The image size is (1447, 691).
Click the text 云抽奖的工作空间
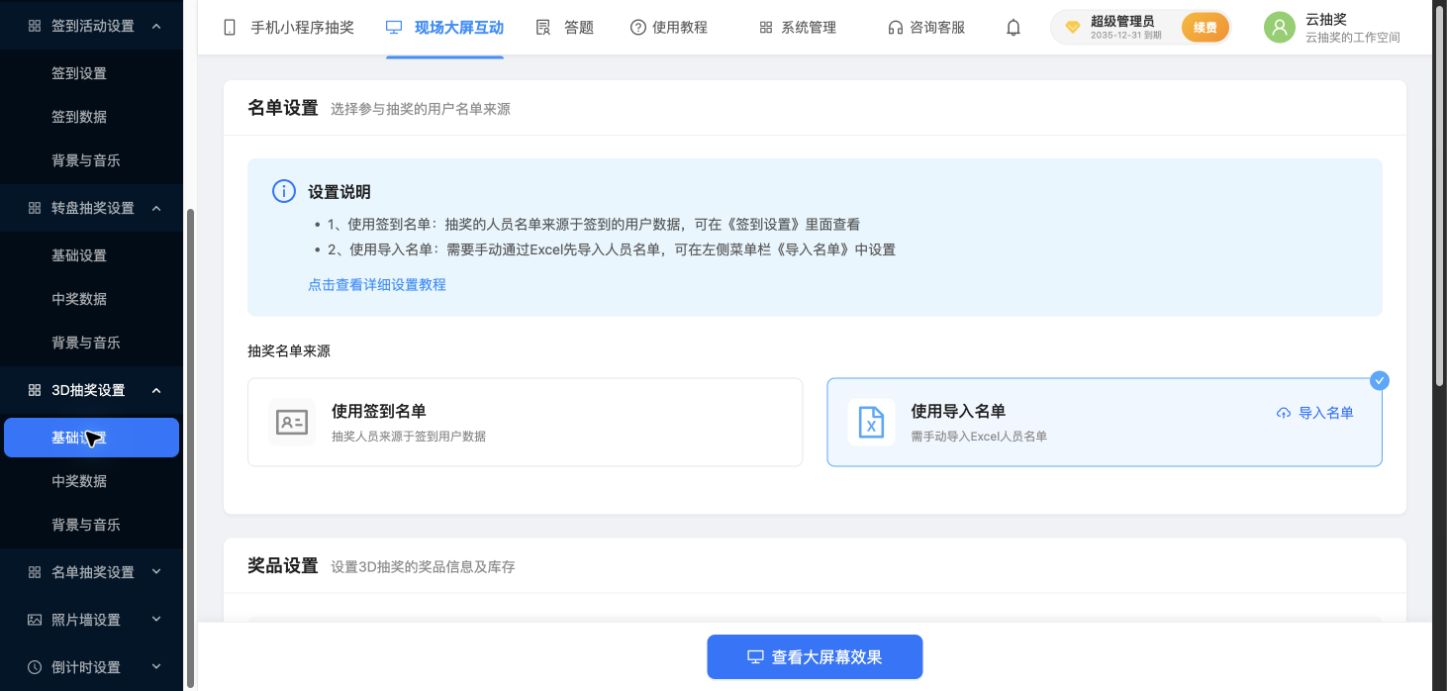tap(1353, 38)
